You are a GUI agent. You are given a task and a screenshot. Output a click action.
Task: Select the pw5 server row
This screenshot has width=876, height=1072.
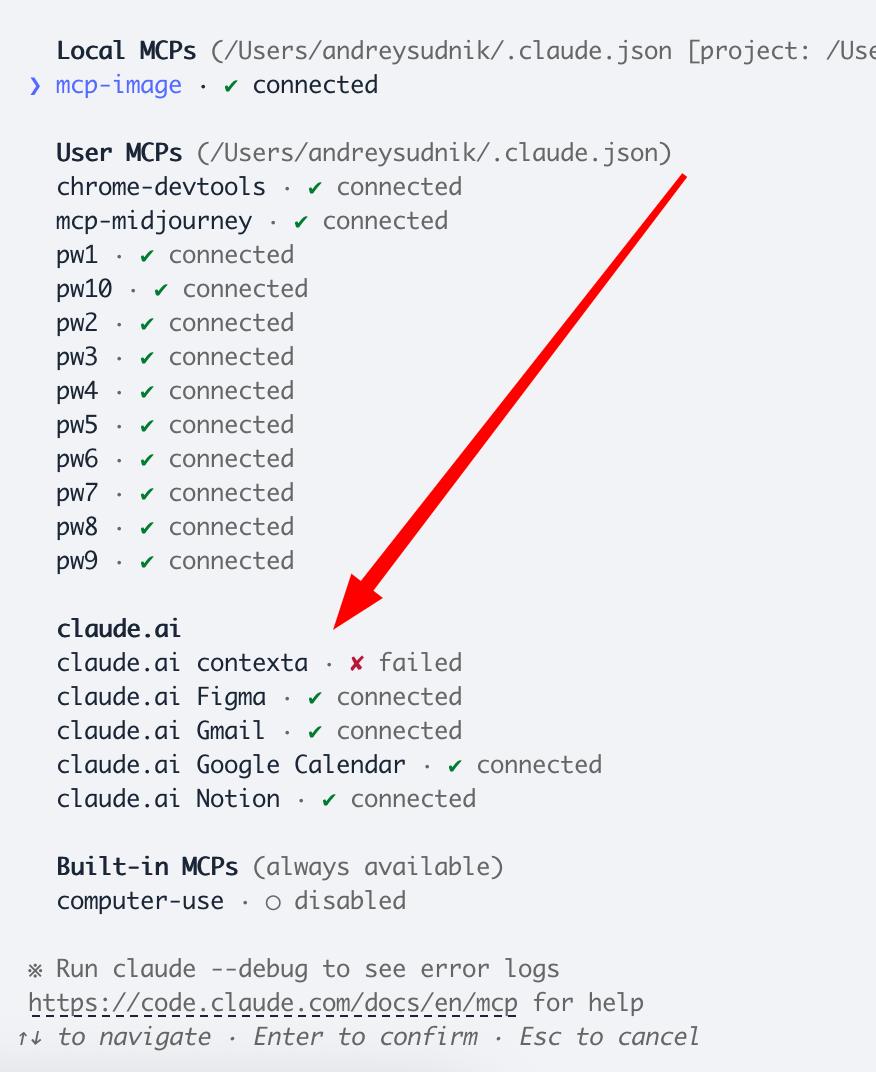[77, 425]
